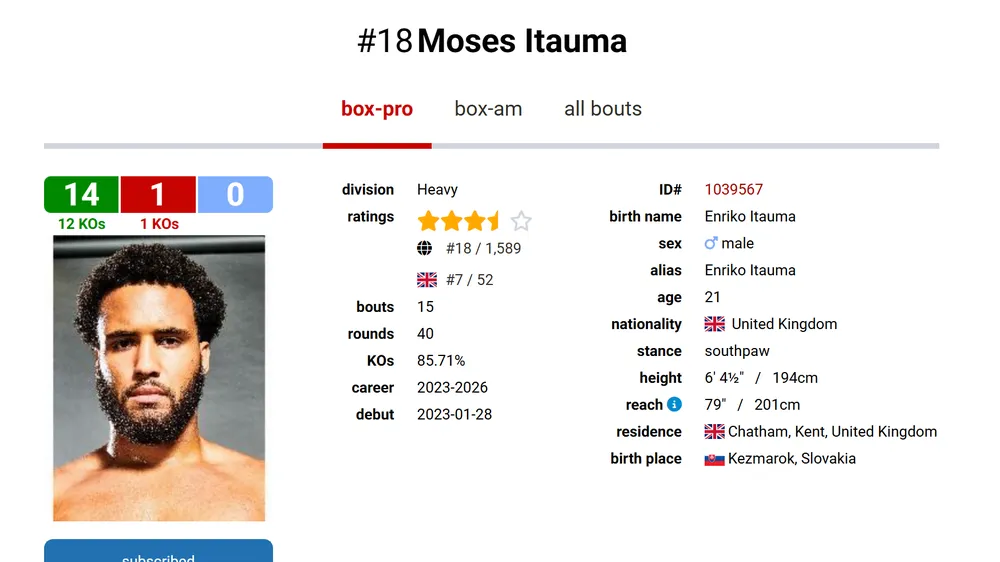This screenshot has height=562, width=1000.
Task: Click the subscribed button
Action: point(158,551)
